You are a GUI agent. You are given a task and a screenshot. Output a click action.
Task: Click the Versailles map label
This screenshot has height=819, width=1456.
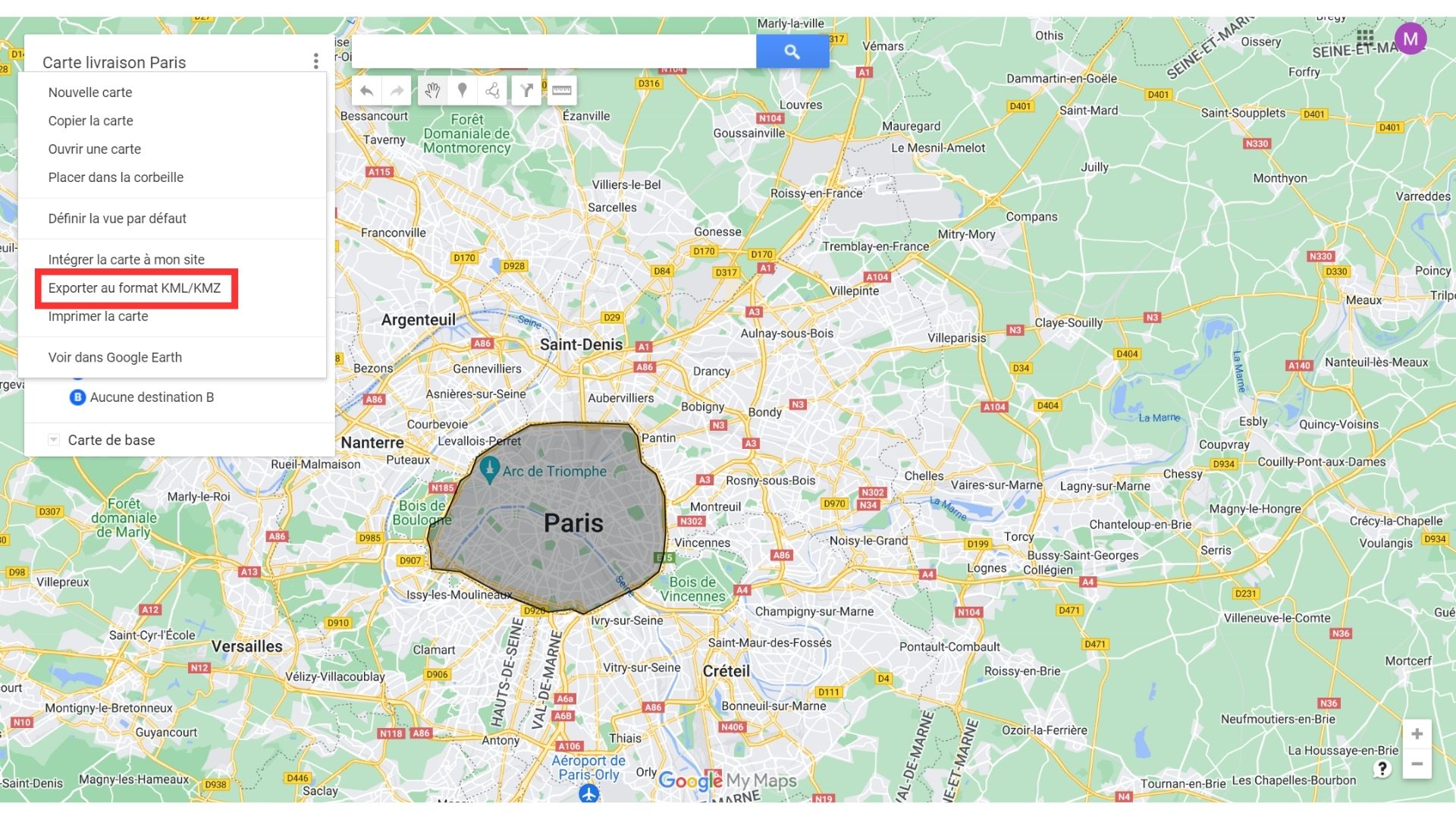tap(246, 646)
